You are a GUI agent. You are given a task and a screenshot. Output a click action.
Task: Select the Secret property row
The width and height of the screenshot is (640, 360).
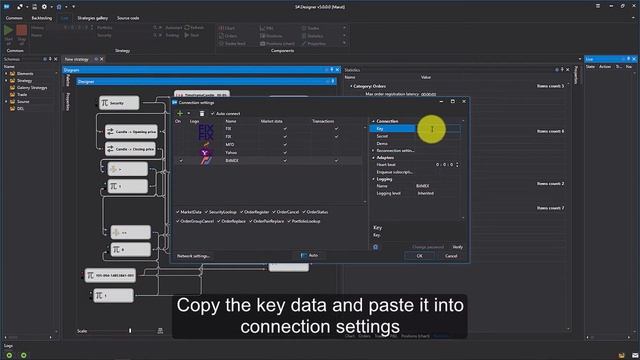coord(415,136)
